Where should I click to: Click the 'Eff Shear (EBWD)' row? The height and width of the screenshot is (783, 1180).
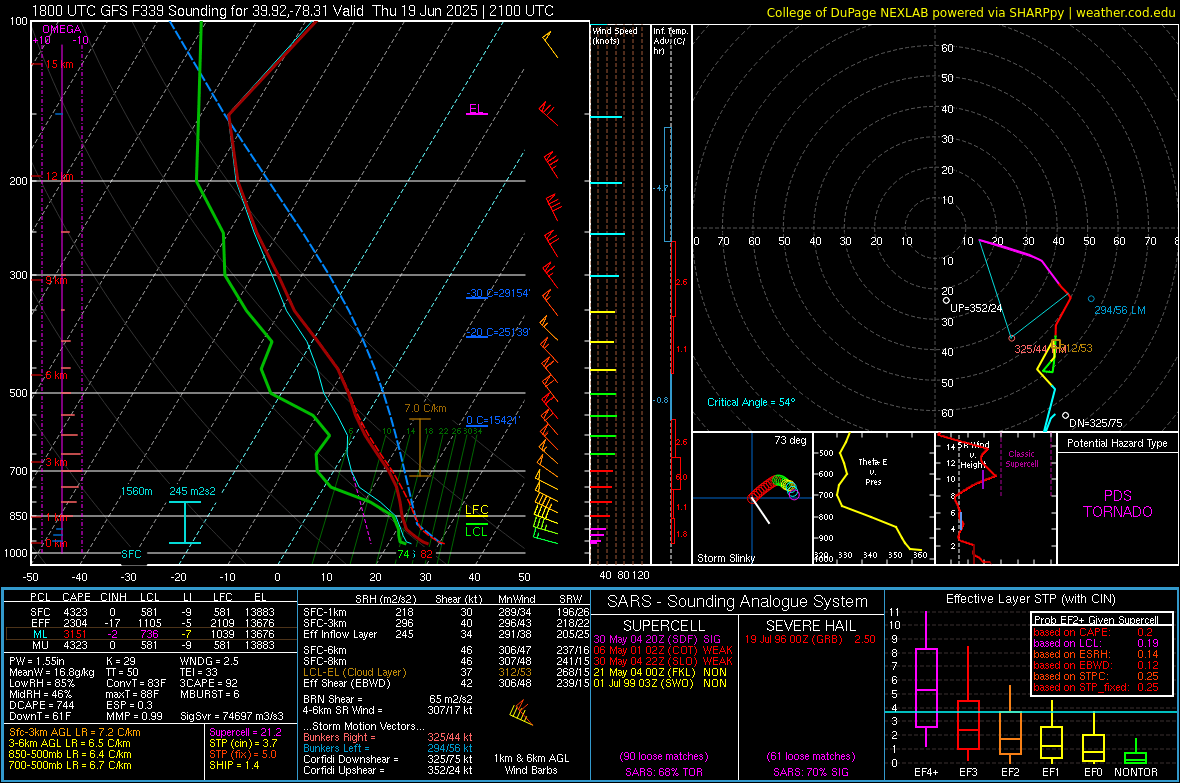(446, 684)
